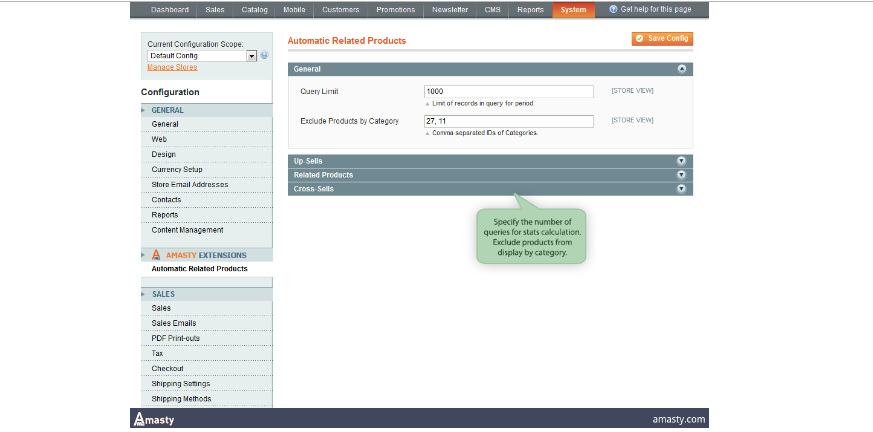Open the Customers menu

(x=341, y=9)
